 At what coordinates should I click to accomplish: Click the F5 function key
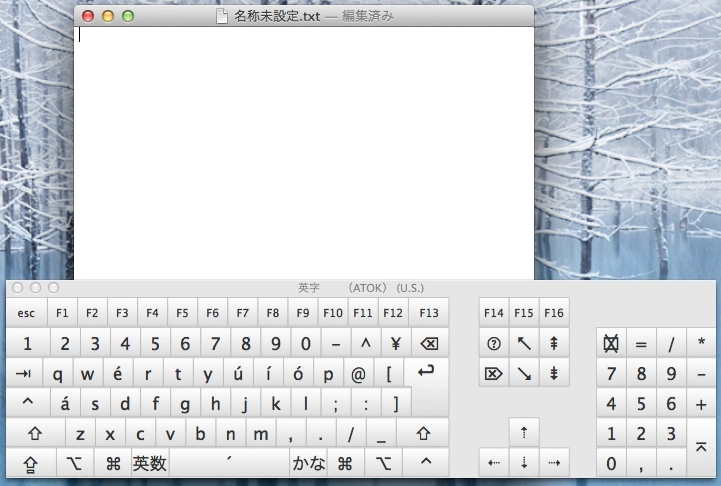(183, 313)
